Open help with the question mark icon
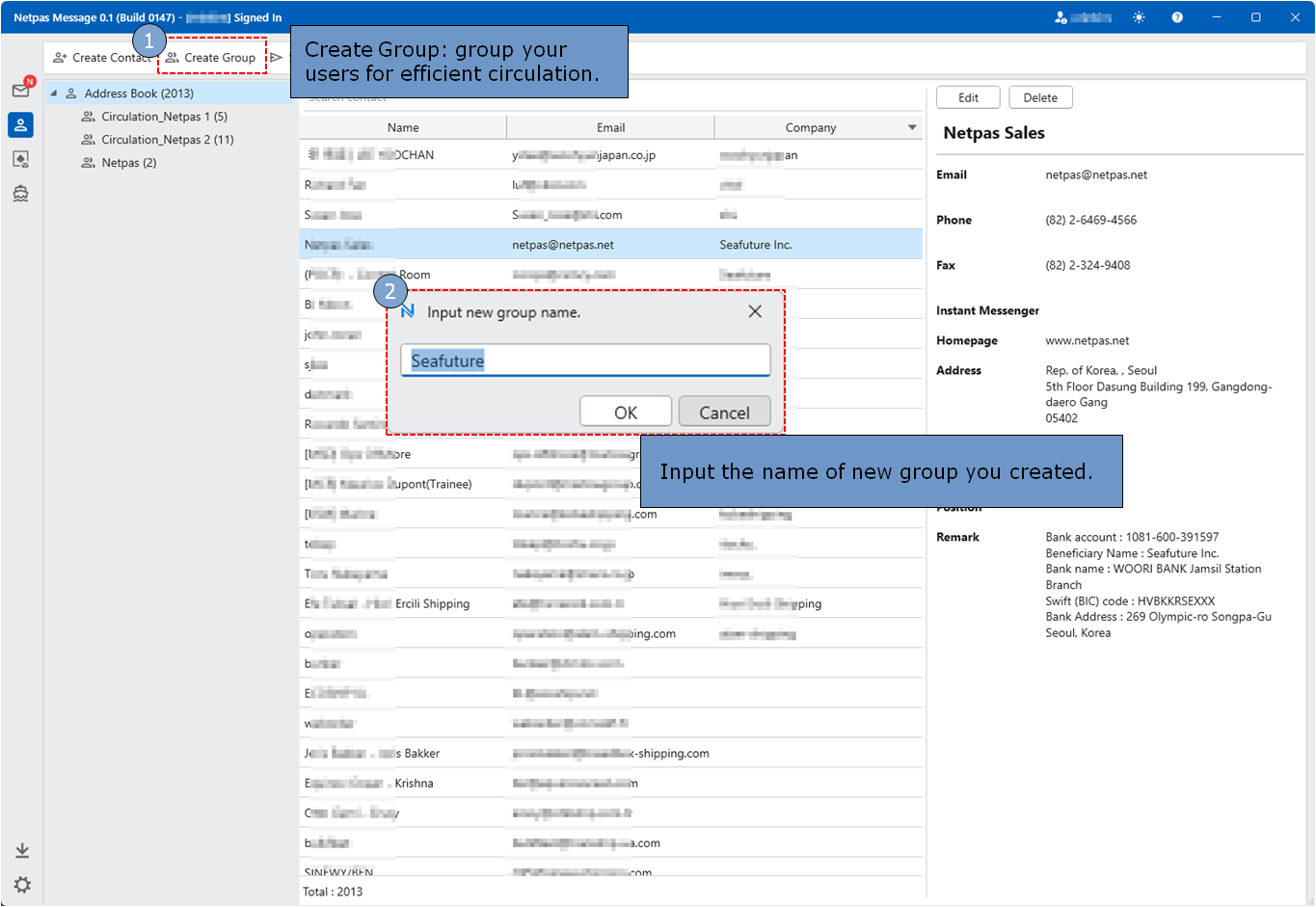Image resolution: width=1316 pixels, height=907 pixels. pos(1177,17)
